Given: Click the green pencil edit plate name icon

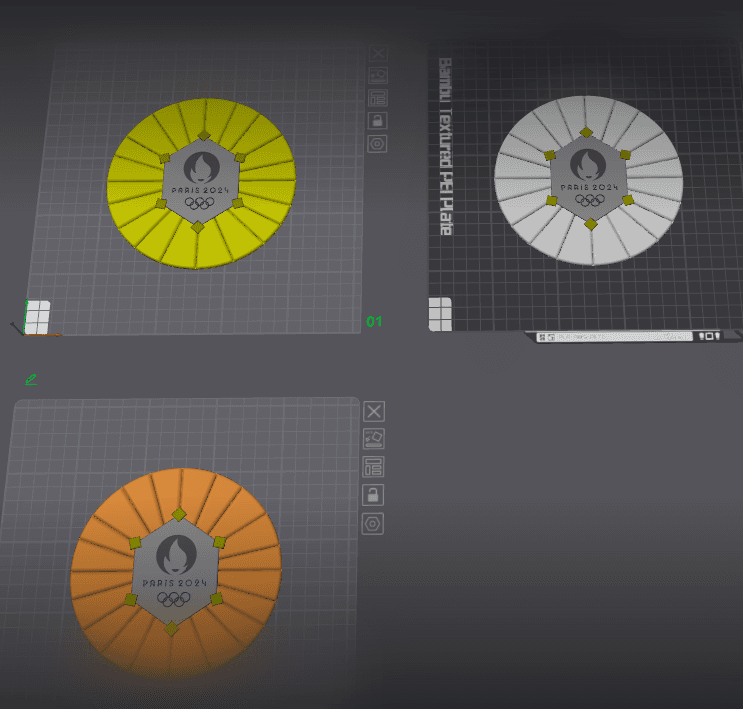Looking at the screenshot, I should [31, 380].
